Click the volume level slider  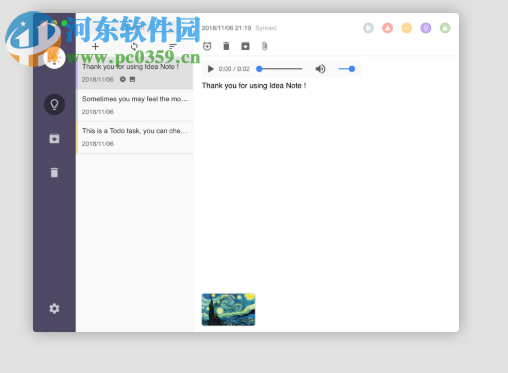347,69
